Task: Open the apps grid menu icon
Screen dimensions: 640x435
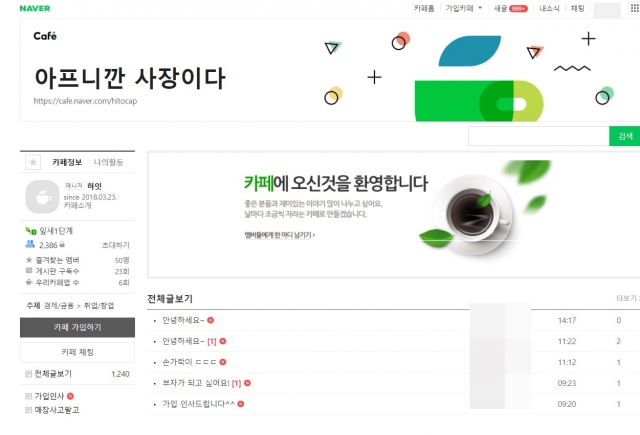Action: (x=635, y=9)
